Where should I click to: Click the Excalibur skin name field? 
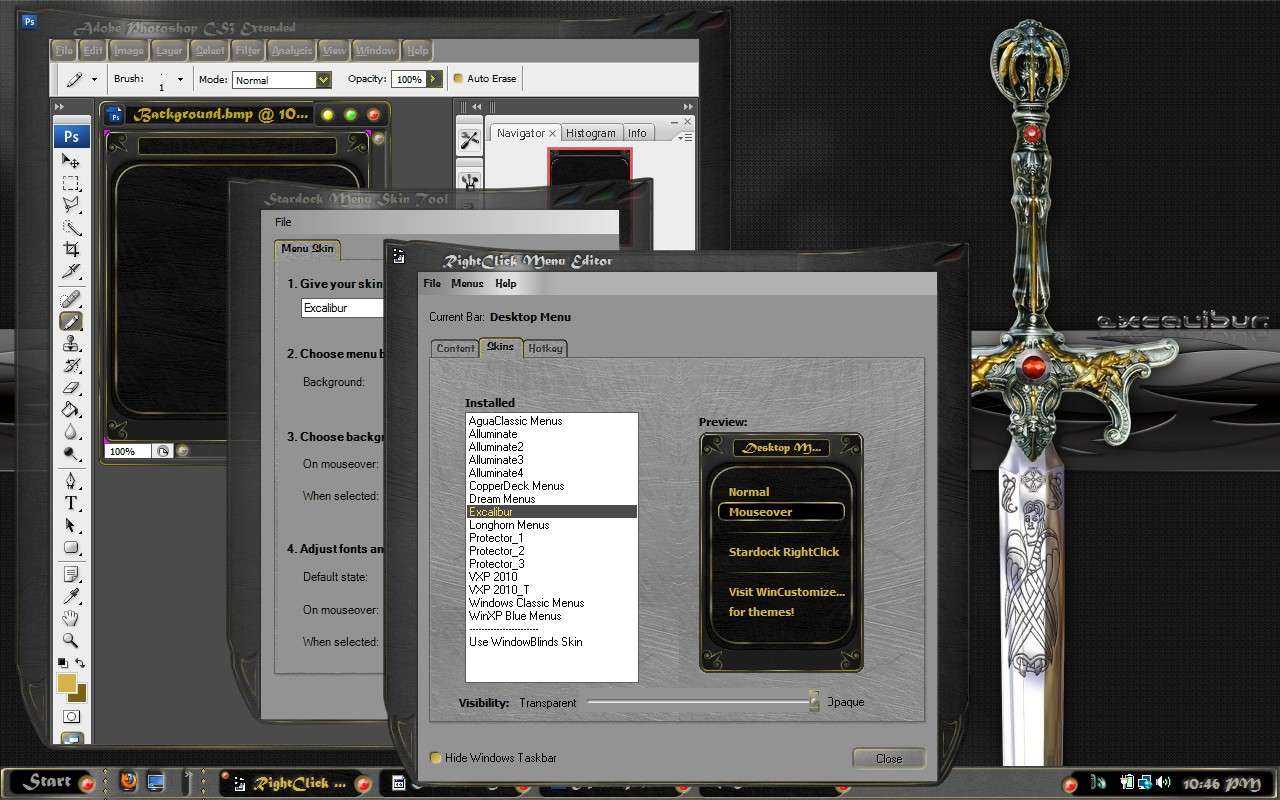[x=343, y=308]
